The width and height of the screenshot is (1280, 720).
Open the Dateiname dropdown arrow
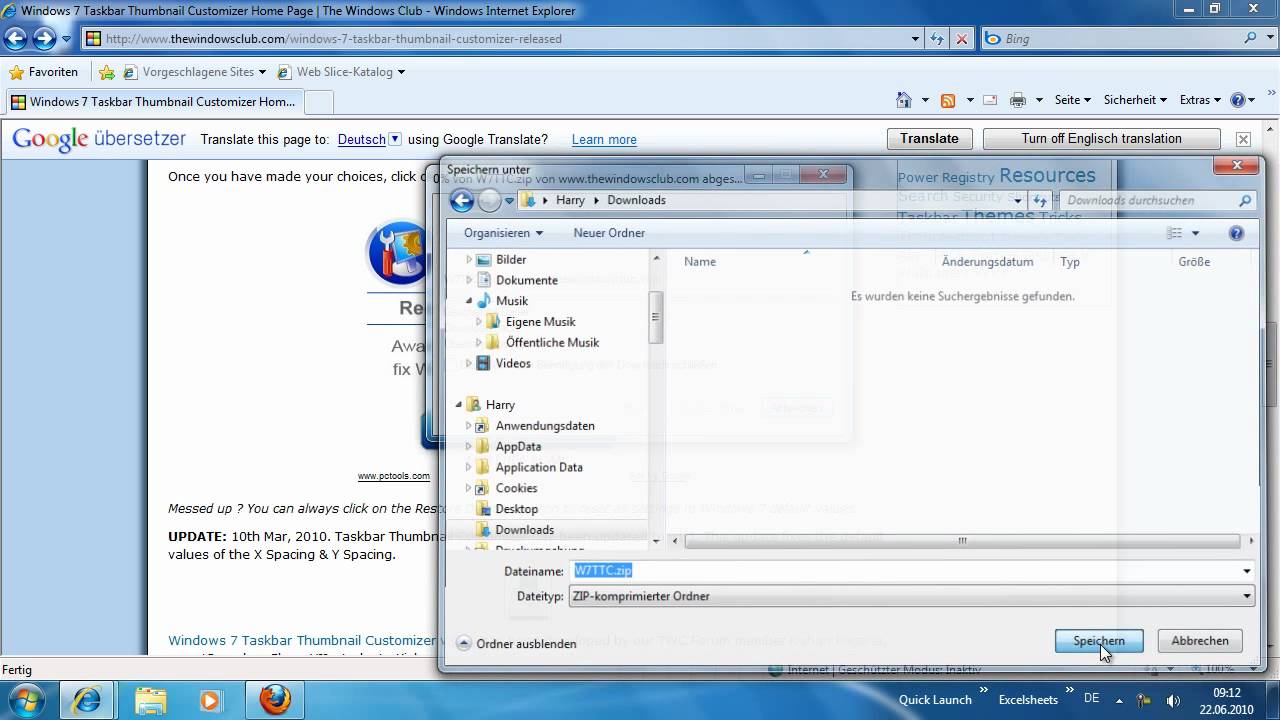[x=1247, y=571]
